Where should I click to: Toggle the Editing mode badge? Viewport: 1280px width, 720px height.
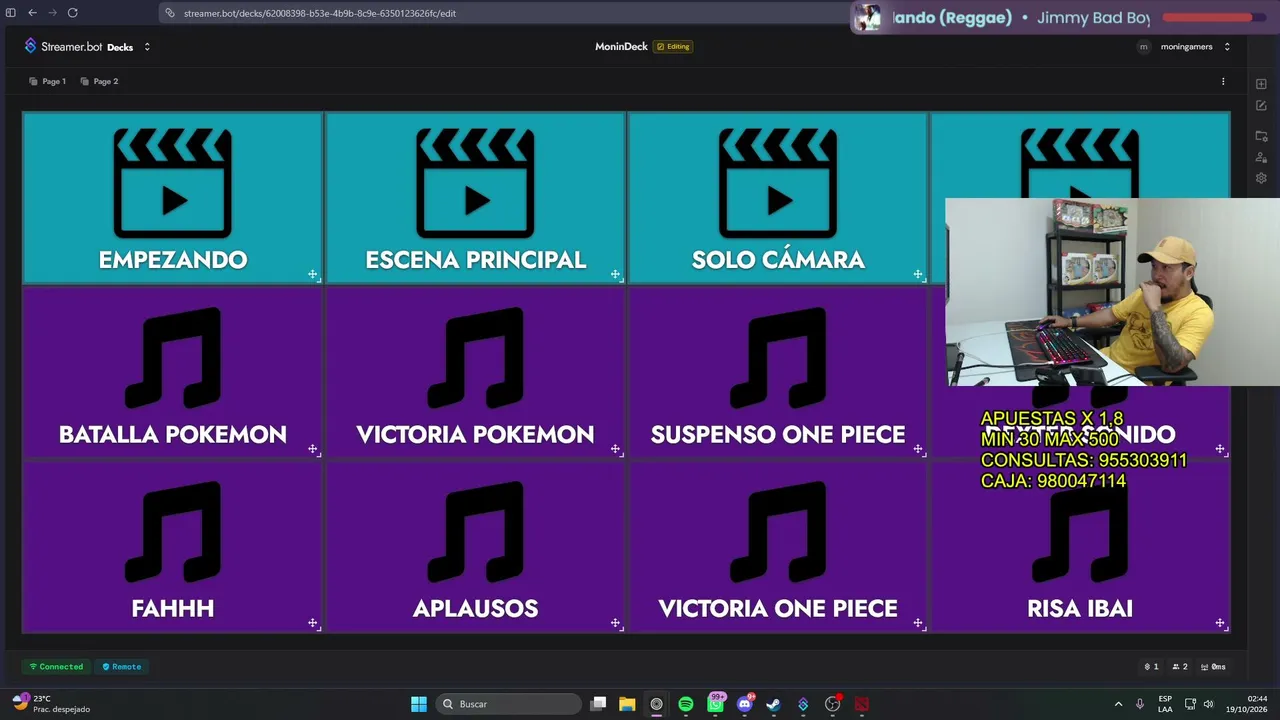point(673,47)
